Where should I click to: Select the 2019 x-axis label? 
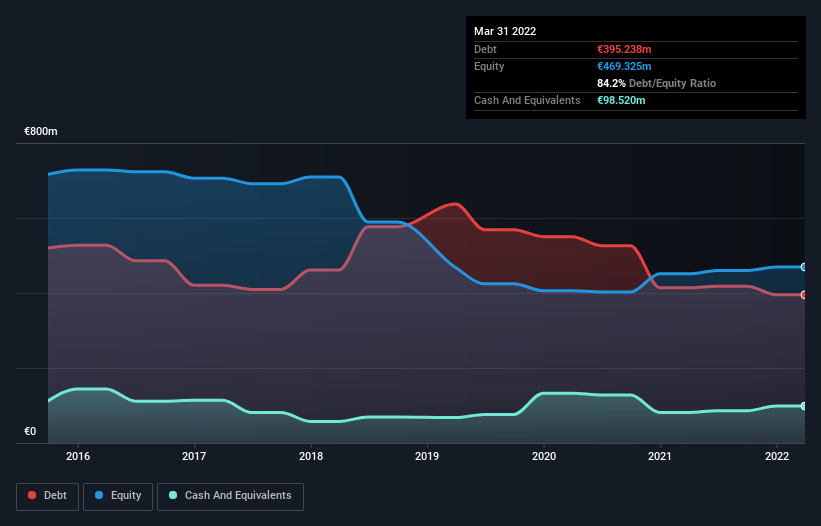pyautogui.click(x=427, y=456)
